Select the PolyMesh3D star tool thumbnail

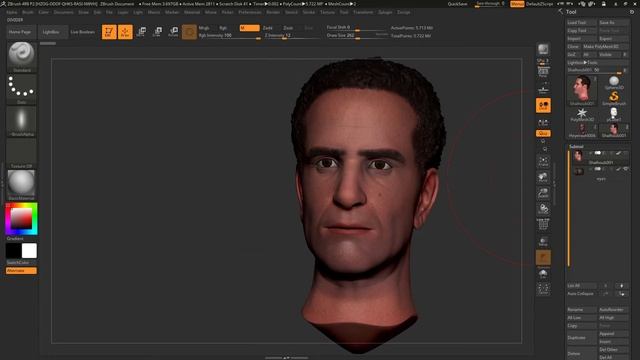click(582, 115)
